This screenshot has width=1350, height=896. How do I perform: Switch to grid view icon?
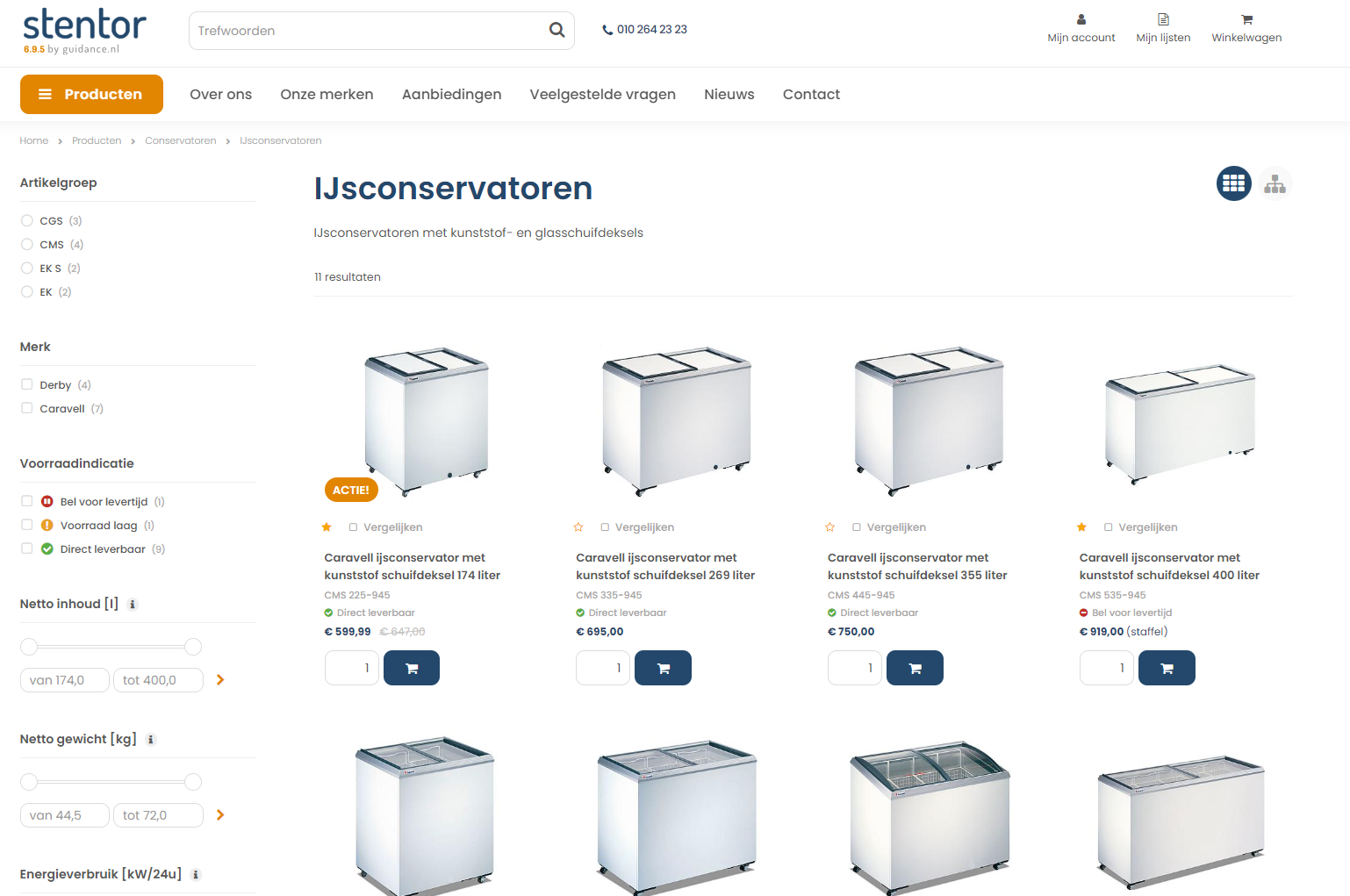click(1233, 183)
